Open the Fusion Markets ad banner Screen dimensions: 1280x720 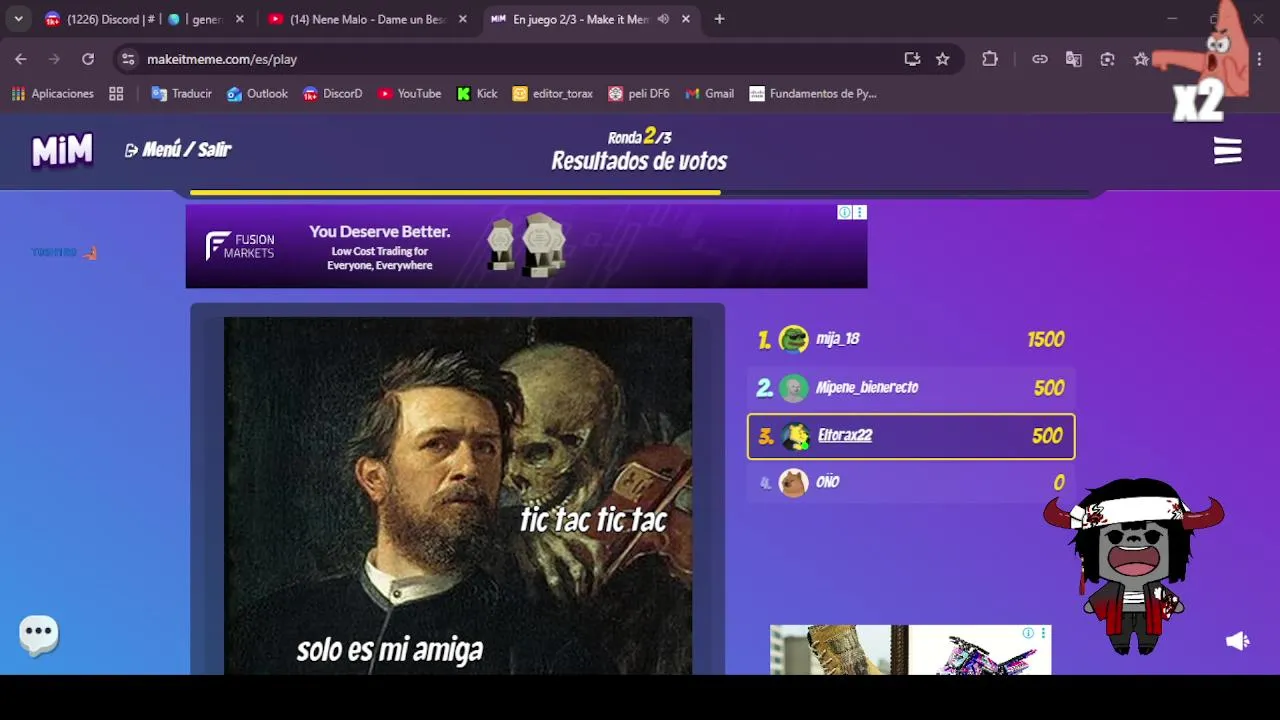coord(526,246)
